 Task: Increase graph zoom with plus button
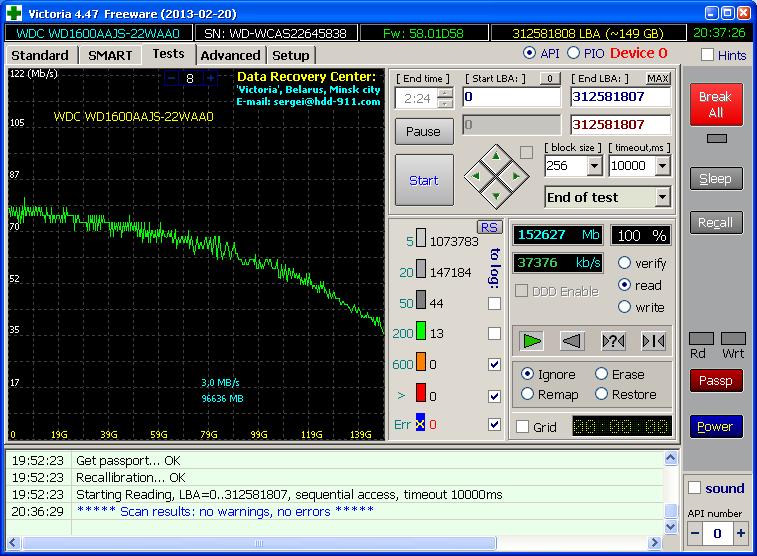(210, 78)
